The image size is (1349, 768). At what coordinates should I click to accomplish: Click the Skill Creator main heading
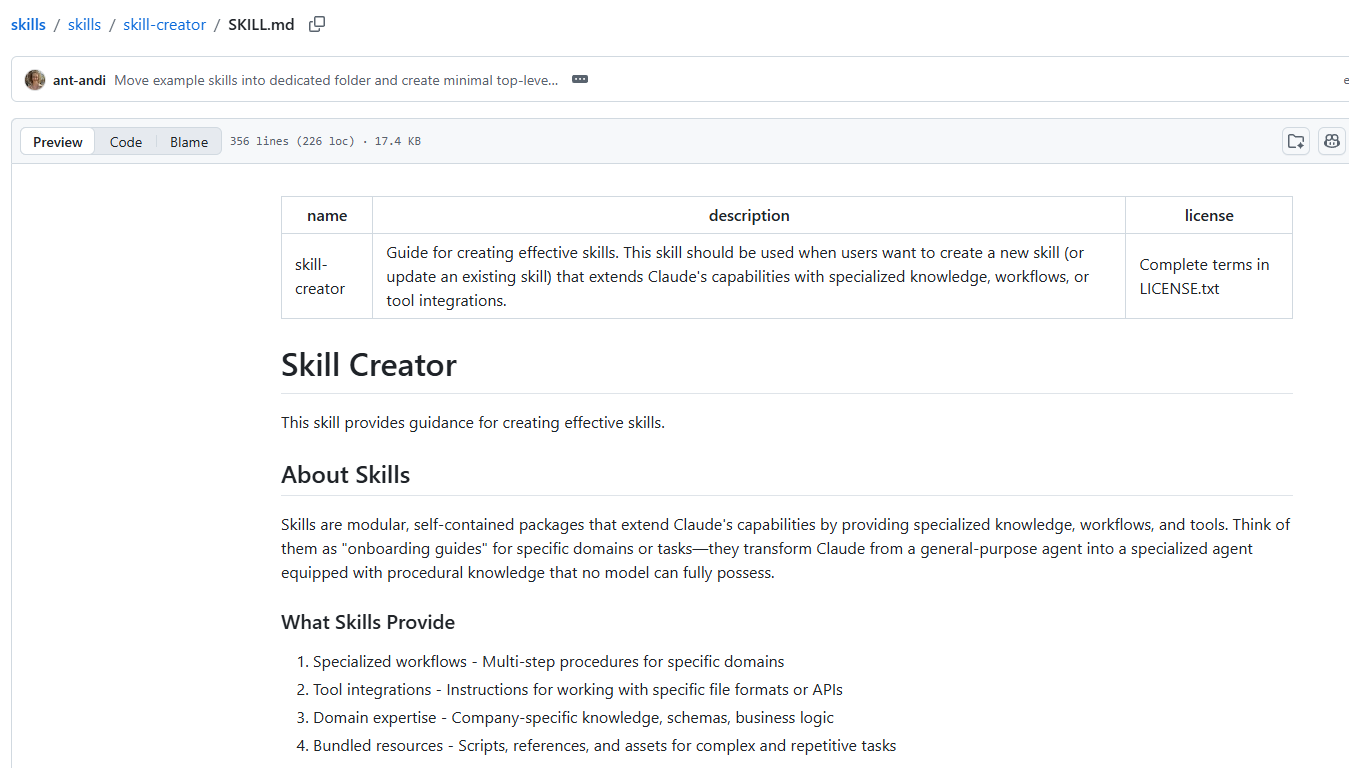pos(369,365)
